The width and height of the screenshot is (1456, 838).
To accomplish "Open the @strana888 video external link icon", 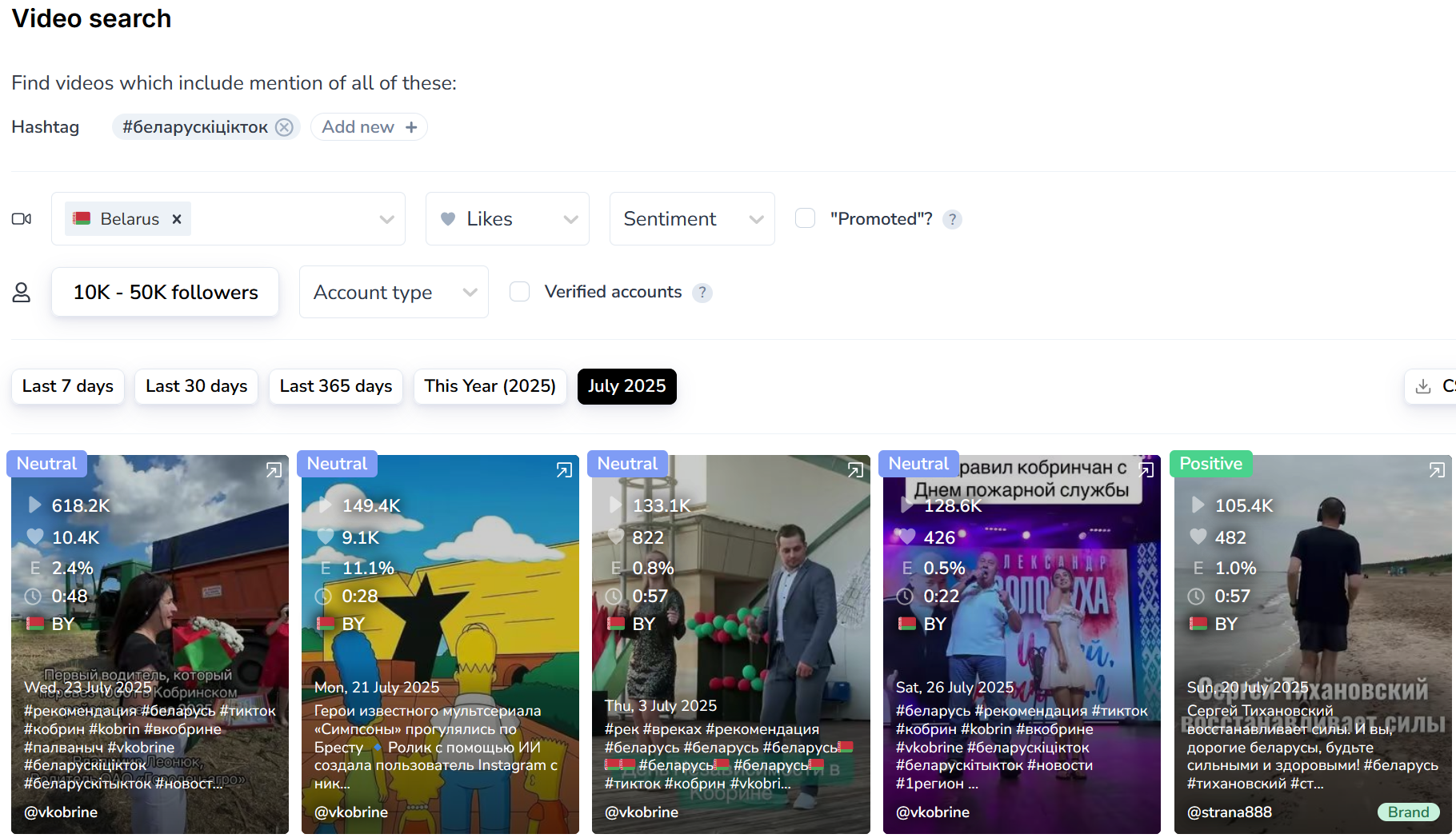I will [1437, 470].
